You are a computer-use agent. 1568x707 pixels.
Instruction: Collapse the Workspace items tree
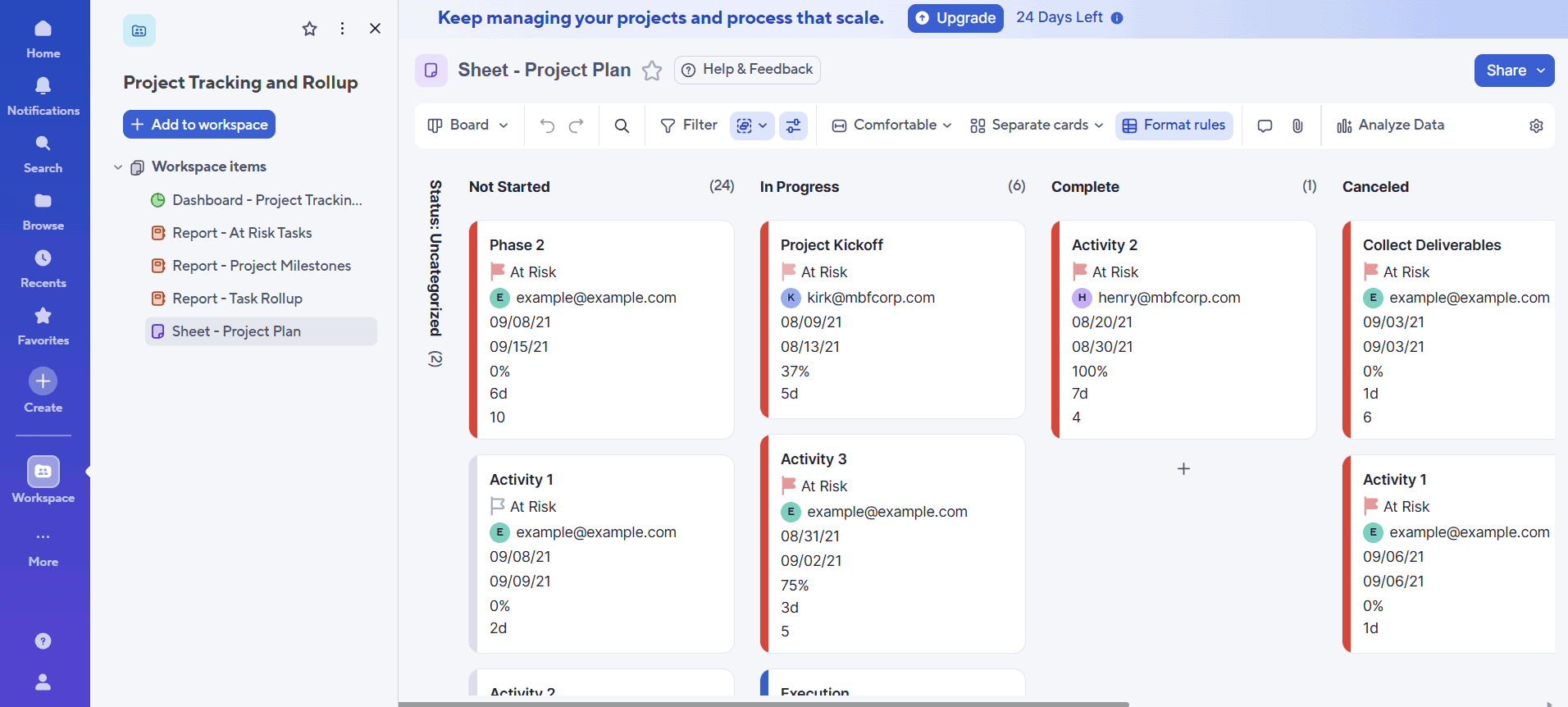[x=118, y=167]
